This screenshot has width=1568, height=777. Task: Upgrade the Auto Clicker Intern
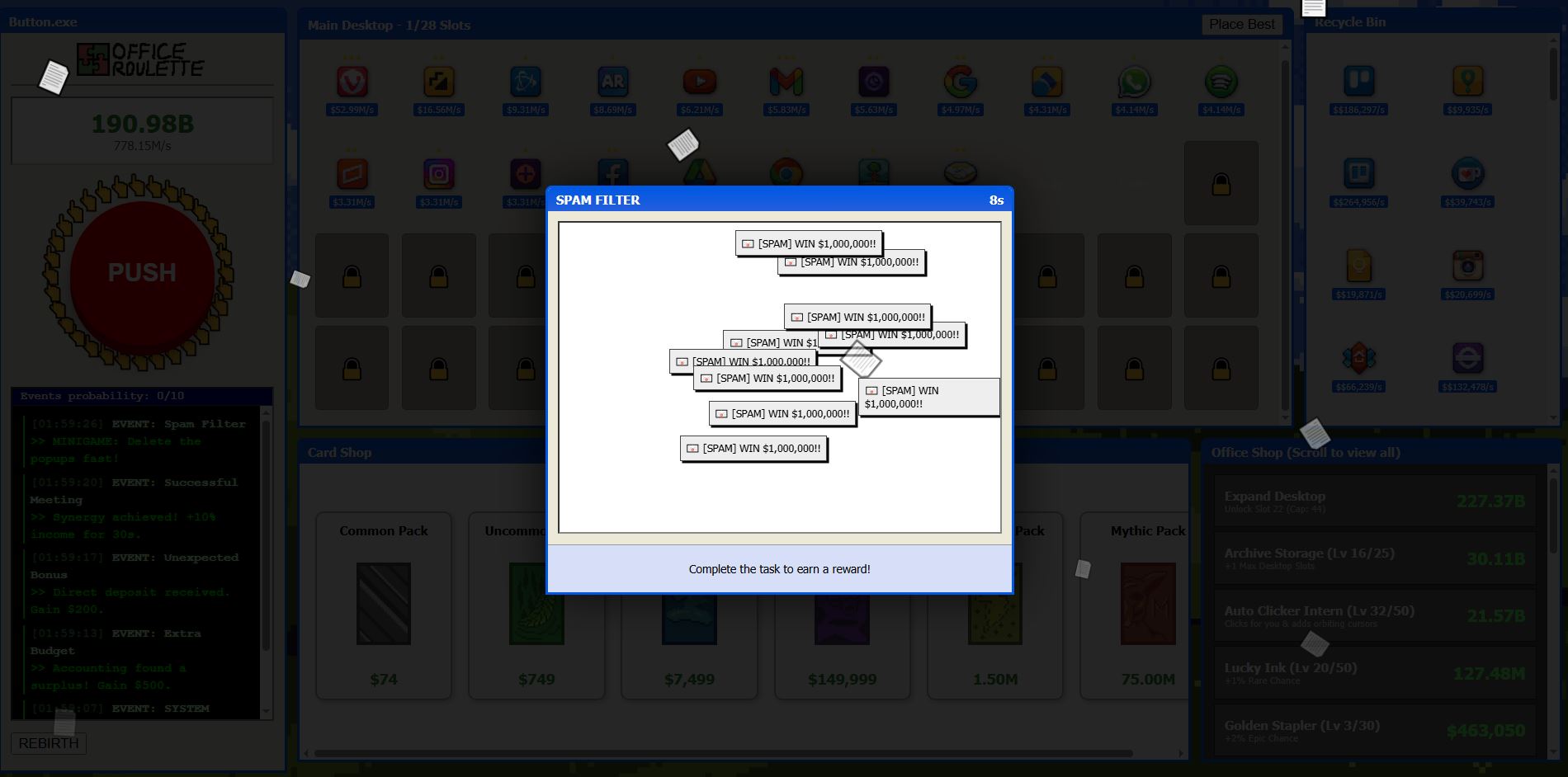point(1374,616)
